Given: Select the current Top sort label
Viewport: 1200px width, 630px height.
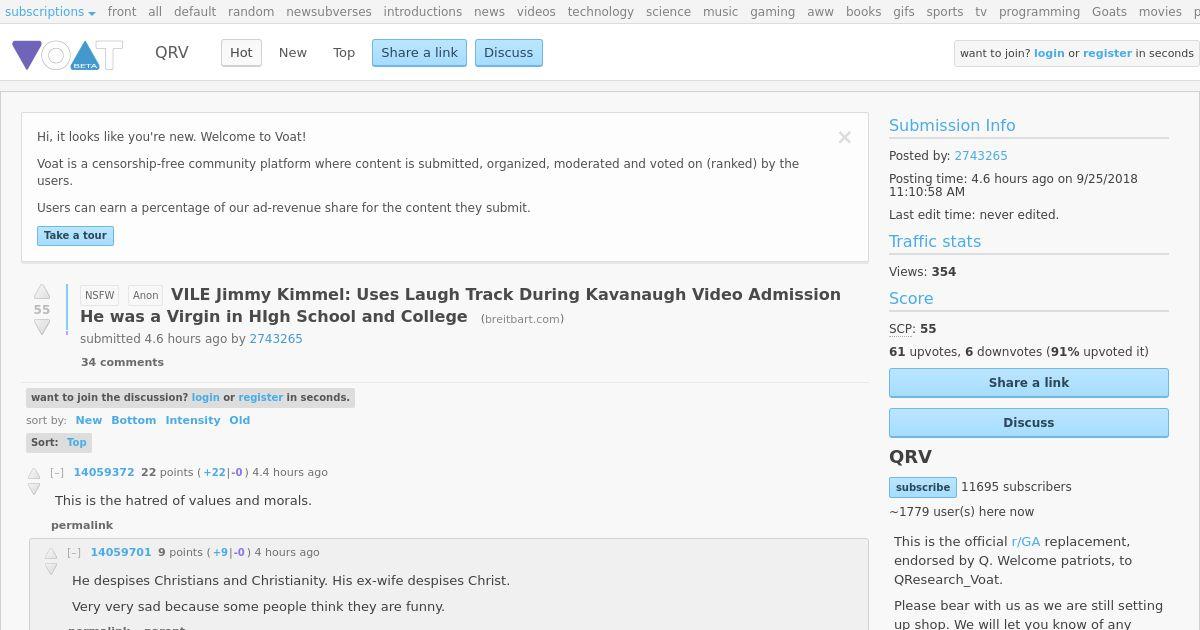Looking at the screenshot, I should (77, 442).
